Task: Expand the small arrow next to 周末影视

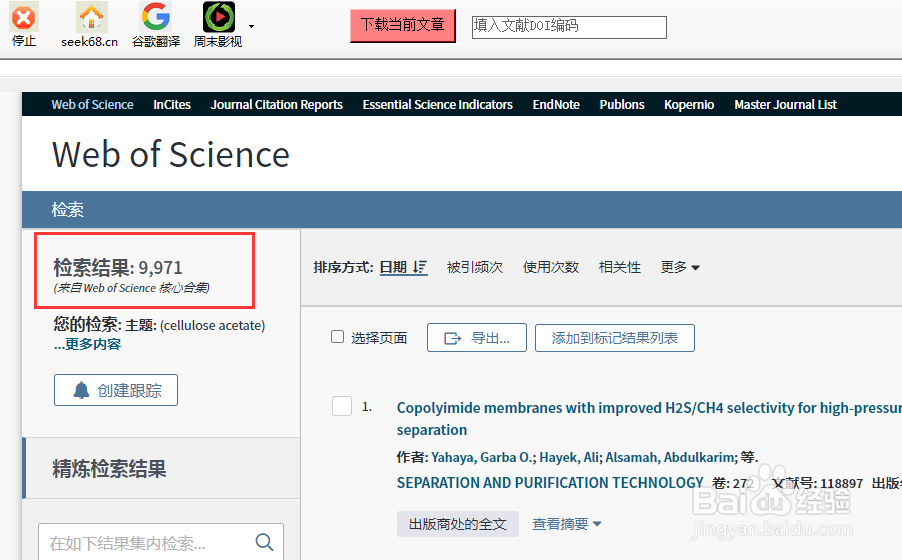Action: point(251,26)
